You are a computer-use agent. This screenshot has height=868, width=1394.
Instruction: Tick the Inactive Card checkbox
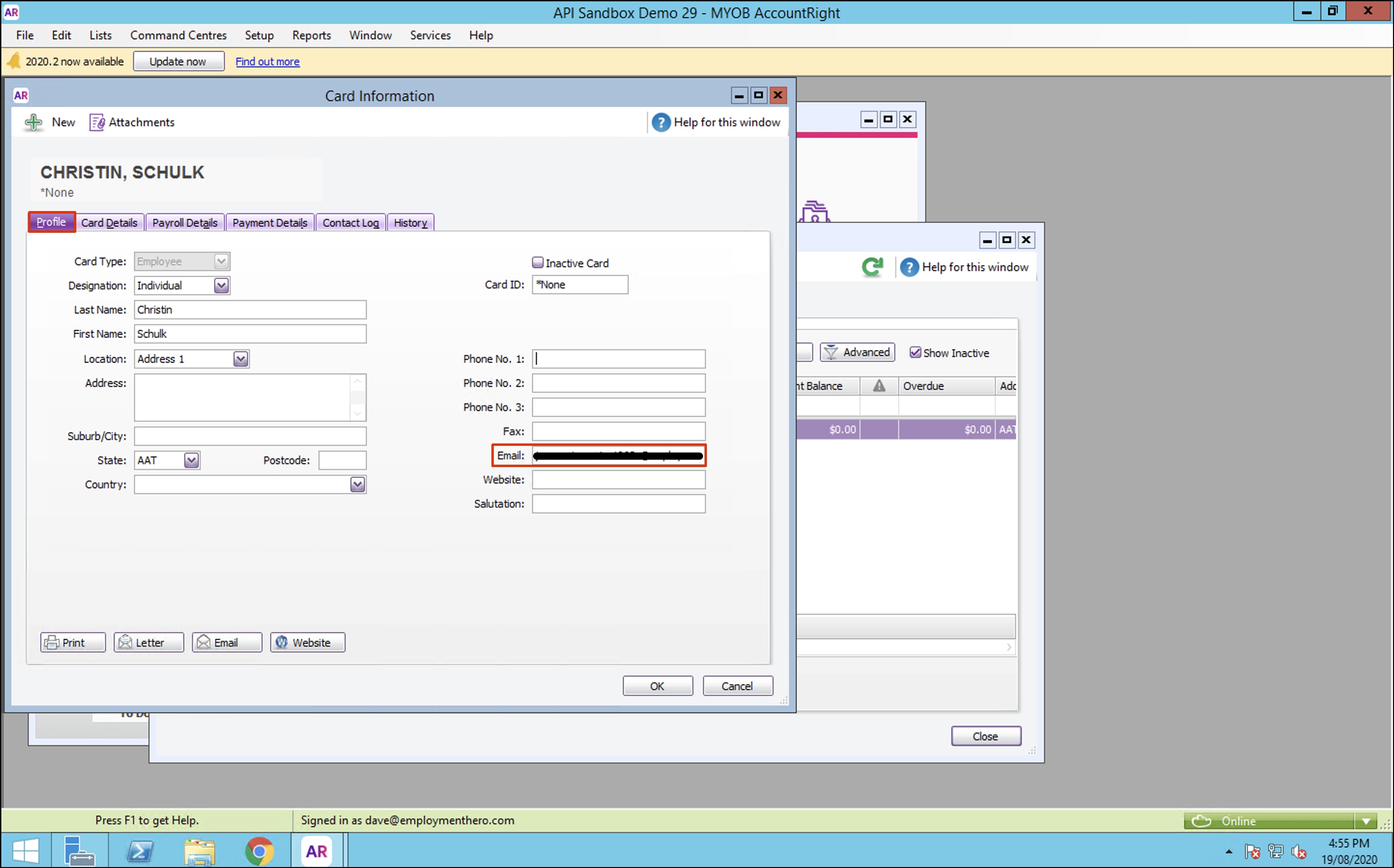click(x=537, y=263)
